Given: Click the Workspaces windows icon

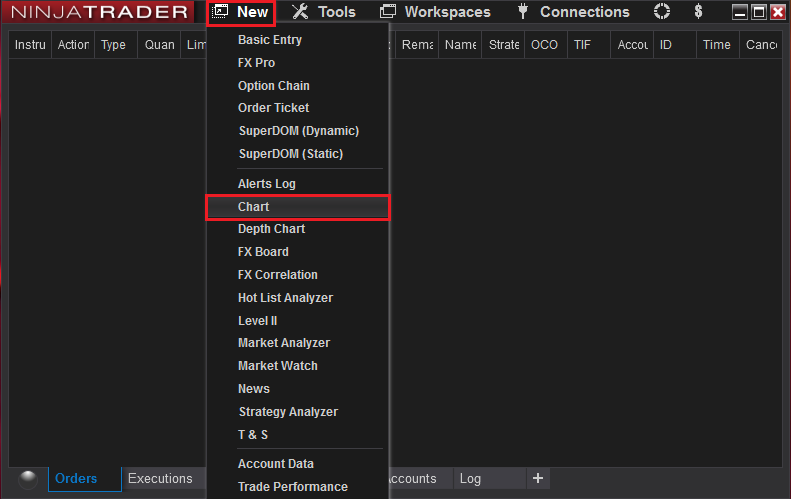Looking at the screenshot, I should (x=387, y=11).
